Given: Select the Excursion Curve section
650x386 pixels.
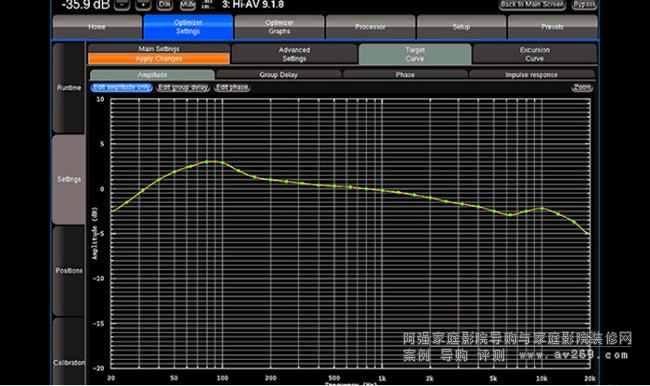Looking at the screenshot, I should (535, 54).
